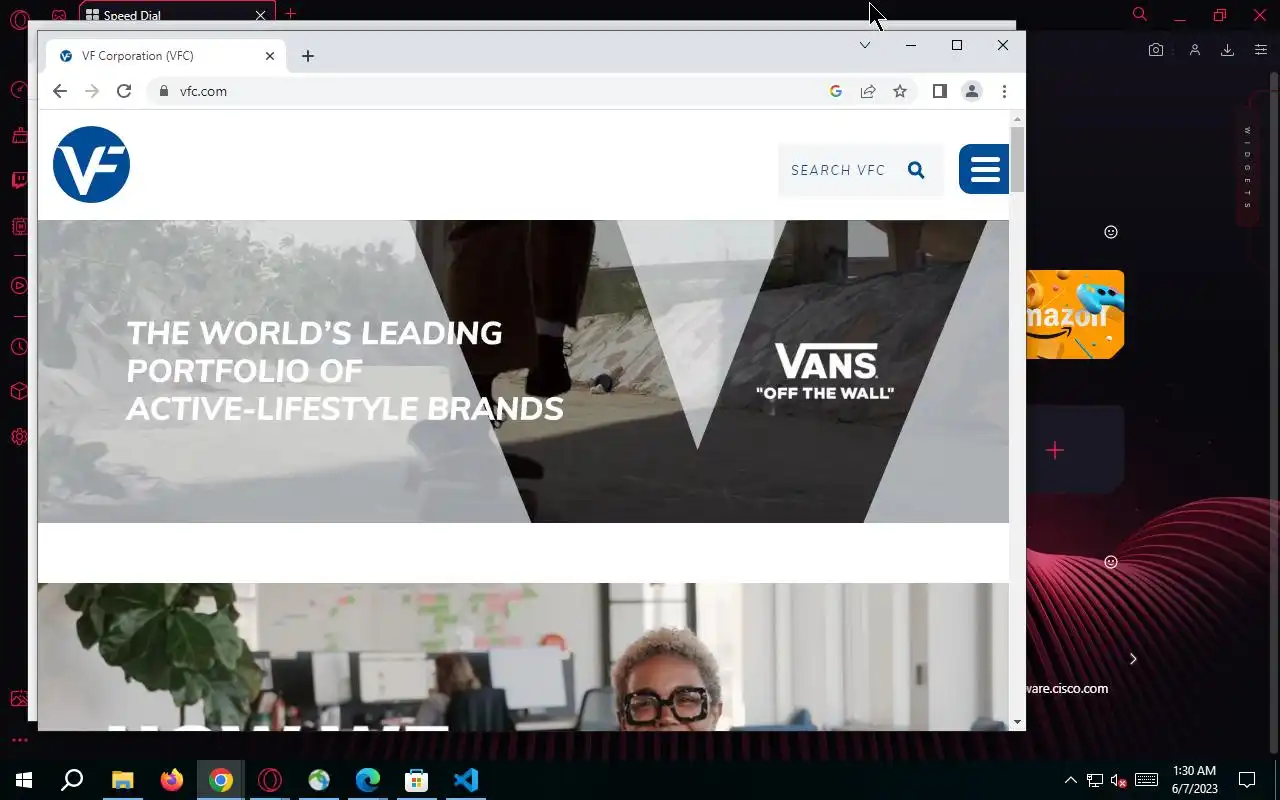
Task: Click the VF logo on the page
Action: pos(91,164)
